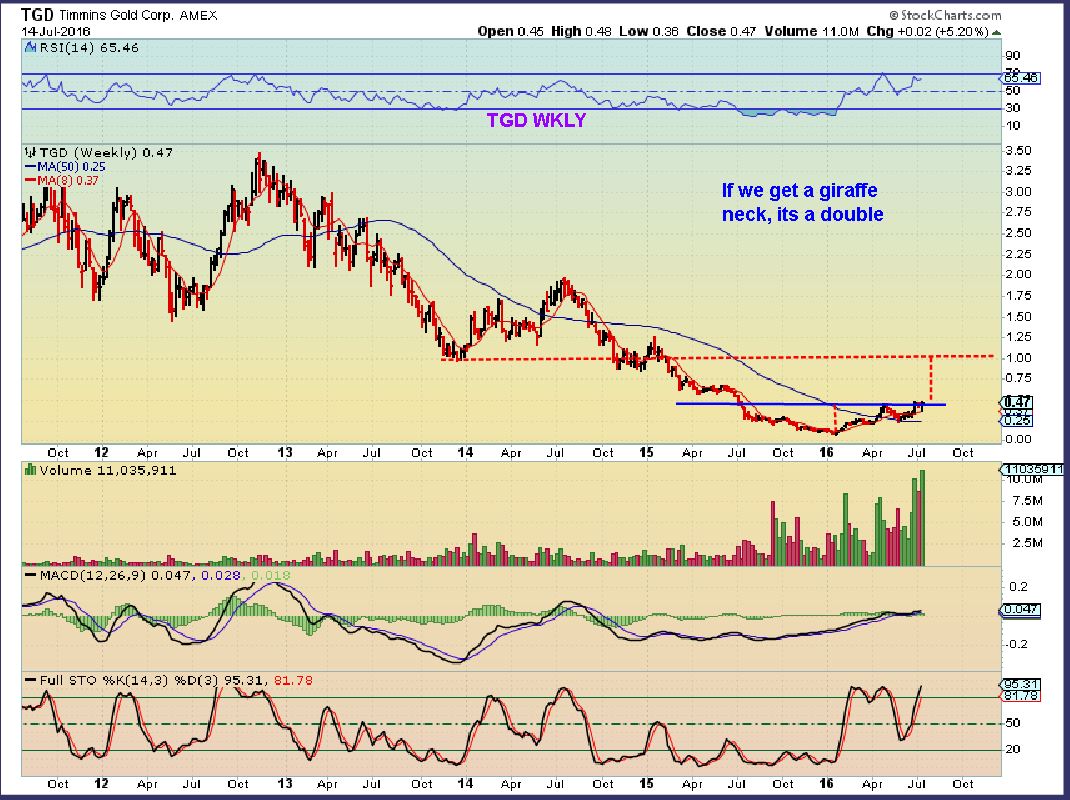Viewport: 1070px width, 800px height.
Task: Click the 2.5M volume axis label
Action: (1028, 543)
